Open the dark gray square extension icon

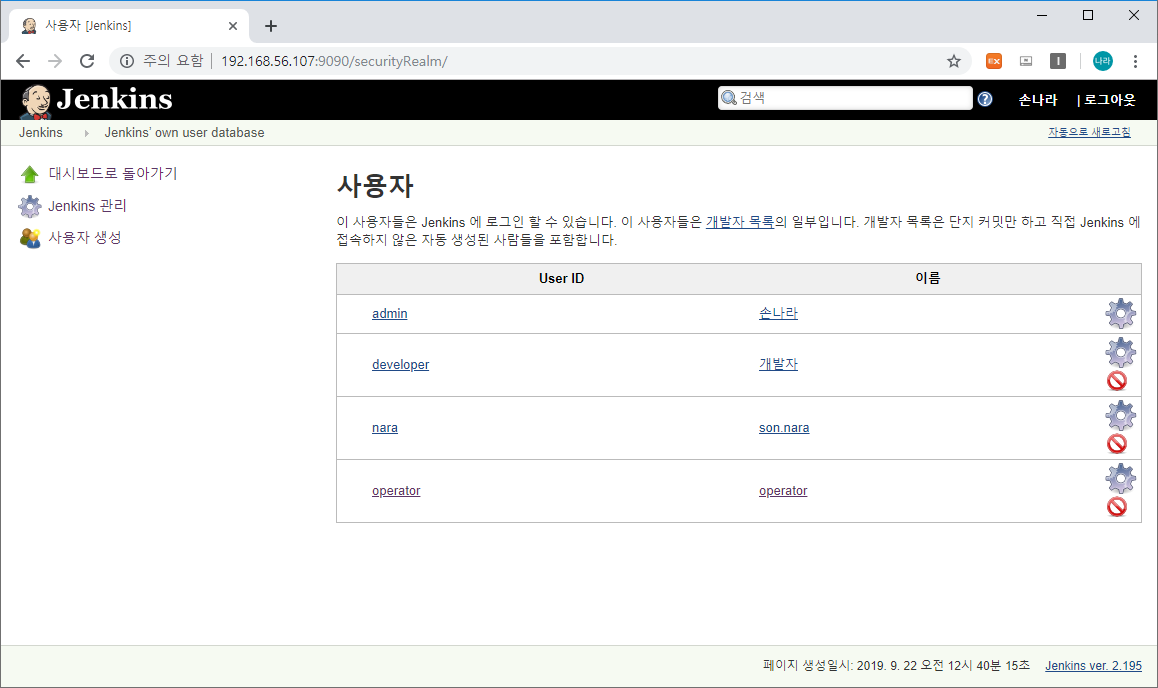[1058, 61]
